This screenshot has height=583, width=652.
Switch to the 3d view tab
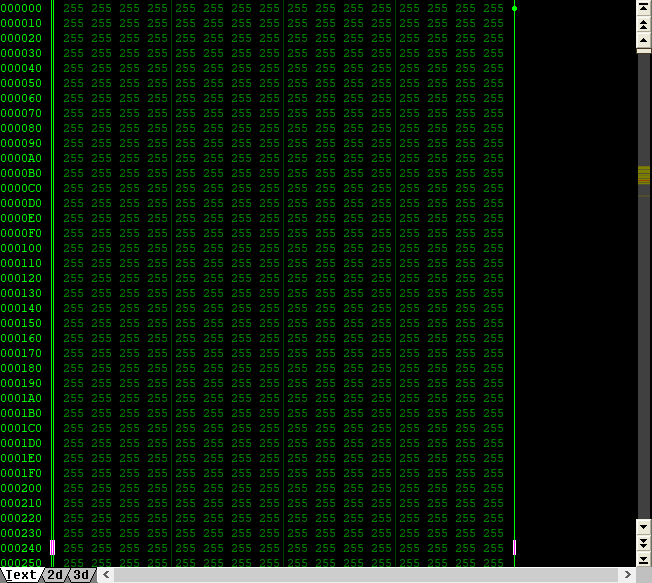81,575
